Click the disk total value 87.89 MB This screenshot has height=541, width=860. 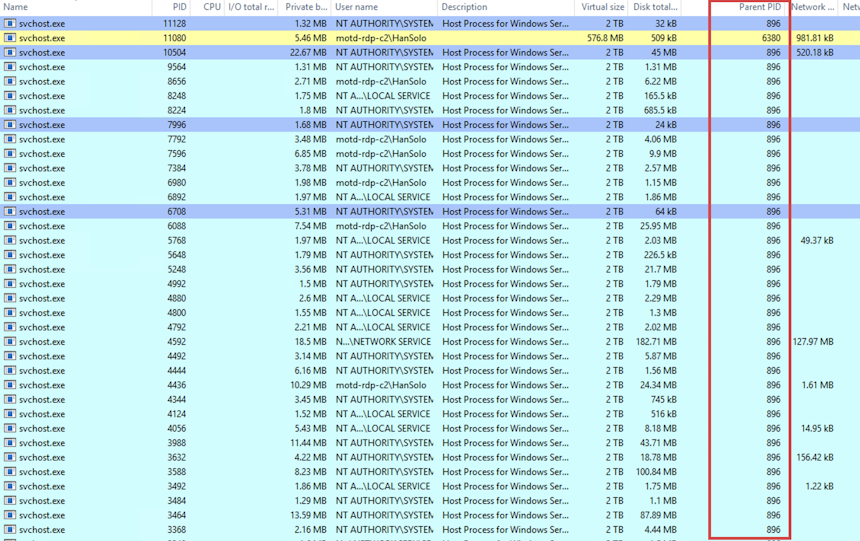658,515
